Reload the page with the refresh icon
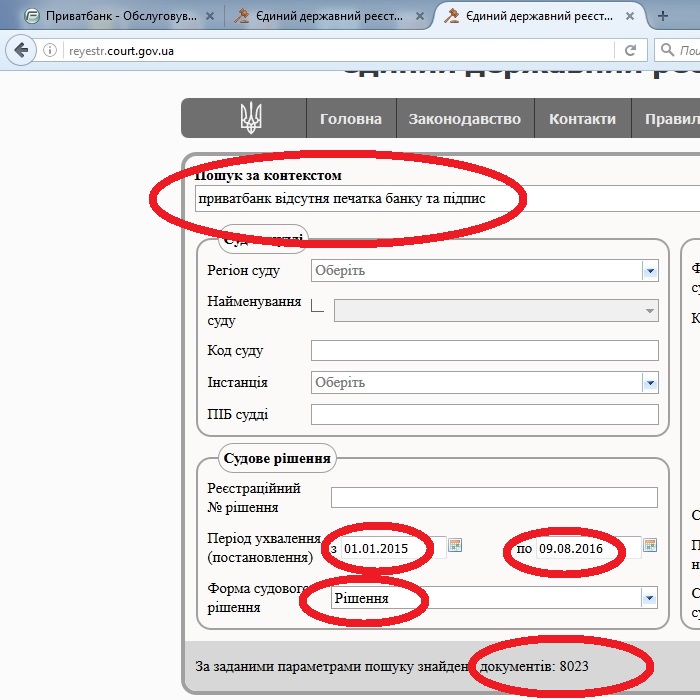 pos(630,50)
